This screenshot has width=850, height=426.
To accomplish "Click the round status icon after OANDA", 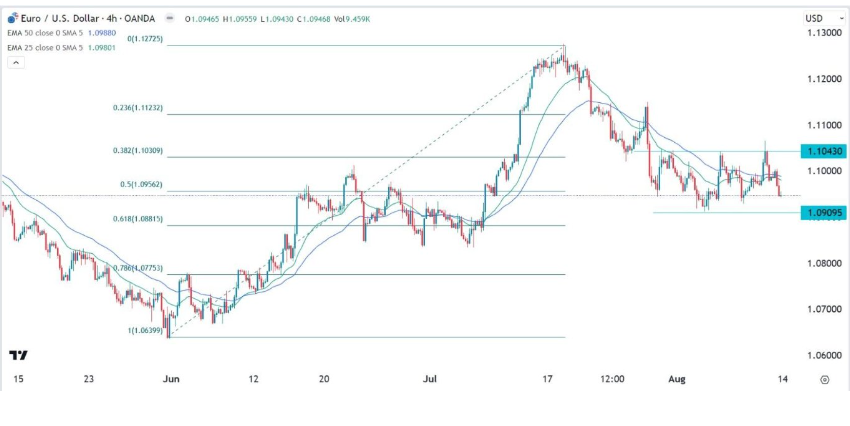I will coord(168,18).
